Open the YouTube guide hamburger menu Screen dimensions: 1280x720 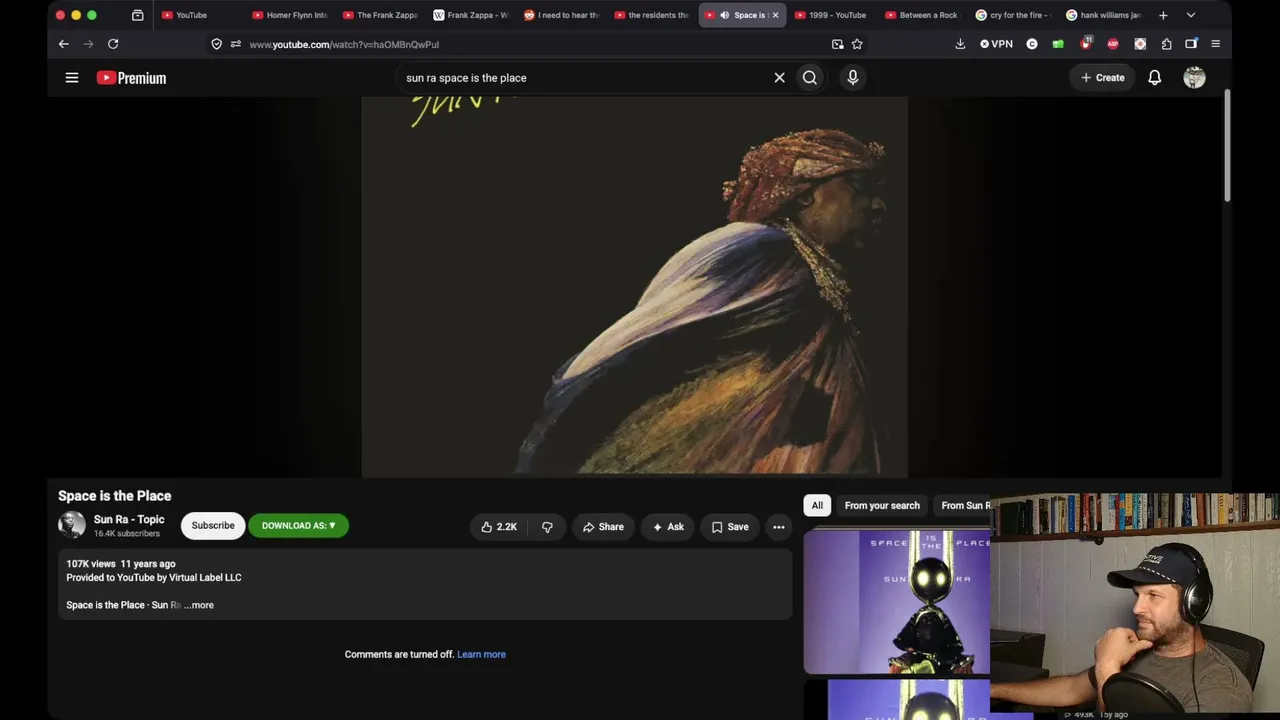click(72, 78)
